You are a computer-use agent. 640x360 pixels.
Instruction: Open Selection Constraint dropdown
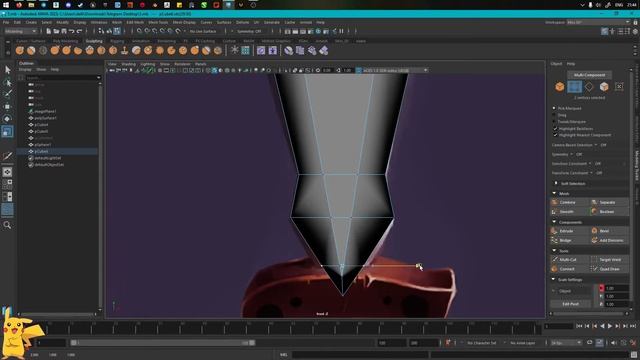tap(590, 163)
